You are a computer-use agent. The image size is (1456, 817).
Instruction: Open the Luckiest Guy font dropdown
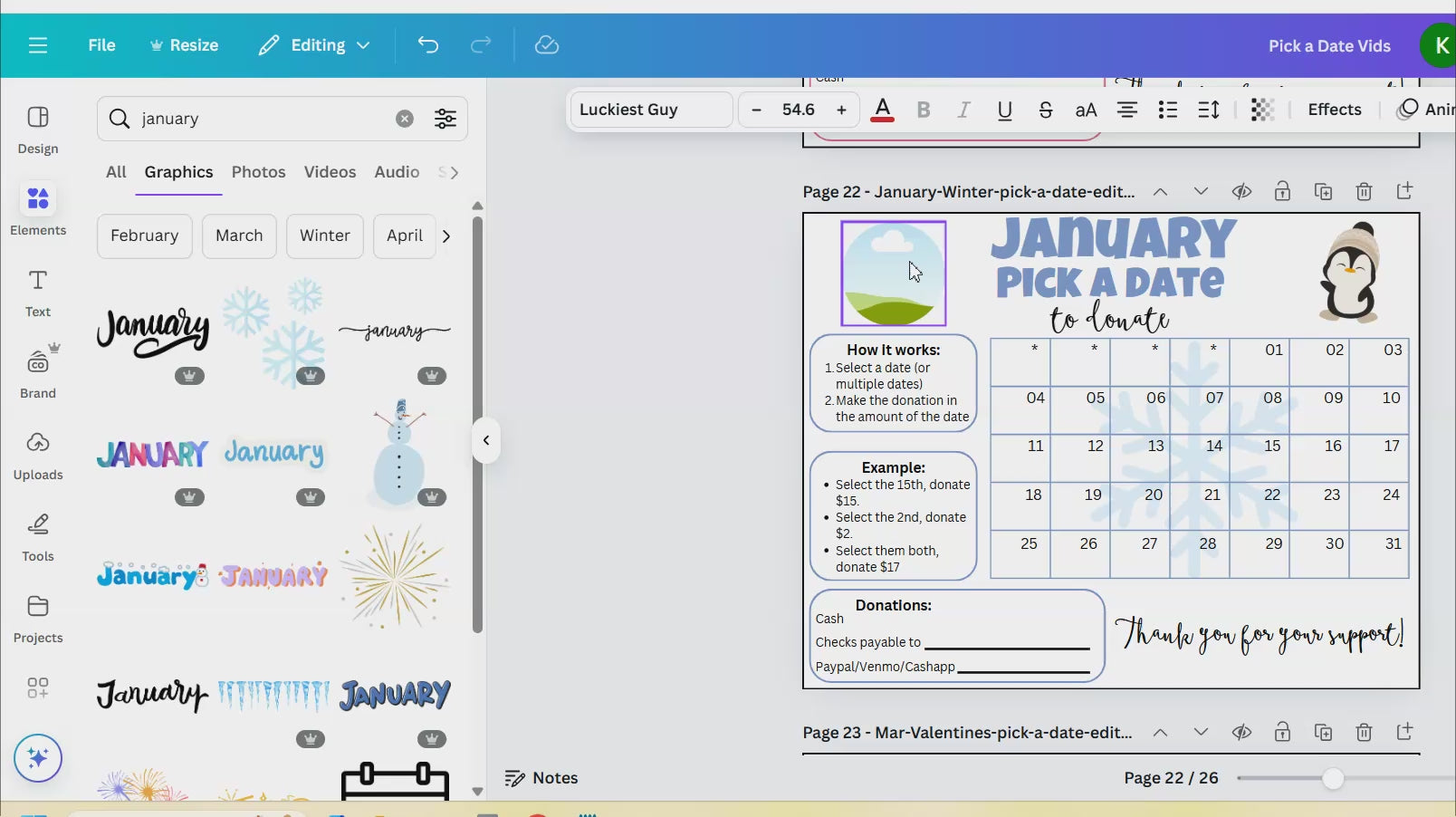tap(651, 110)
